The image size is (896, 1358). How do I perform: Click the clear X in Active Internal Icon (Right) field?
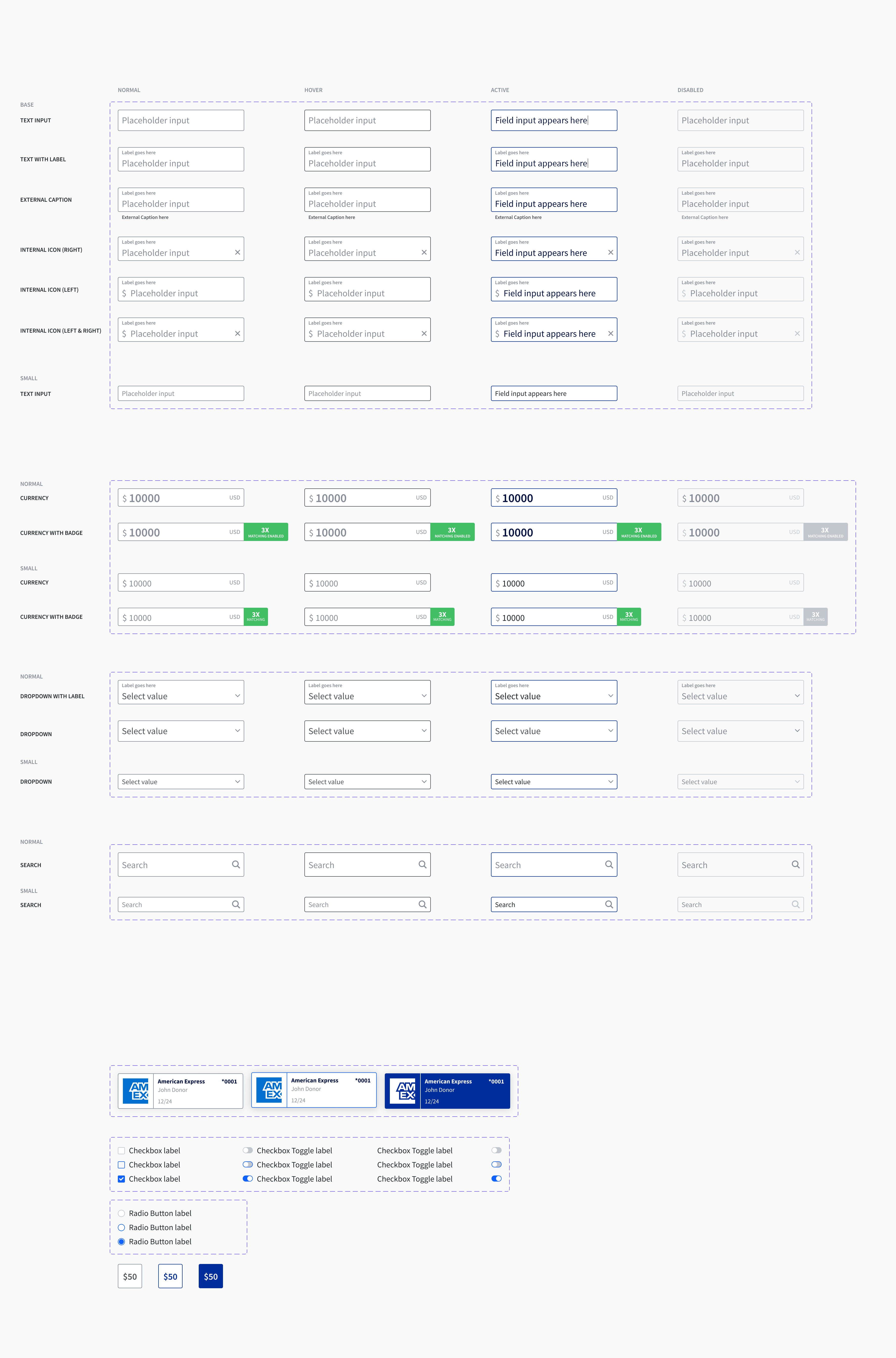point(610,253)
